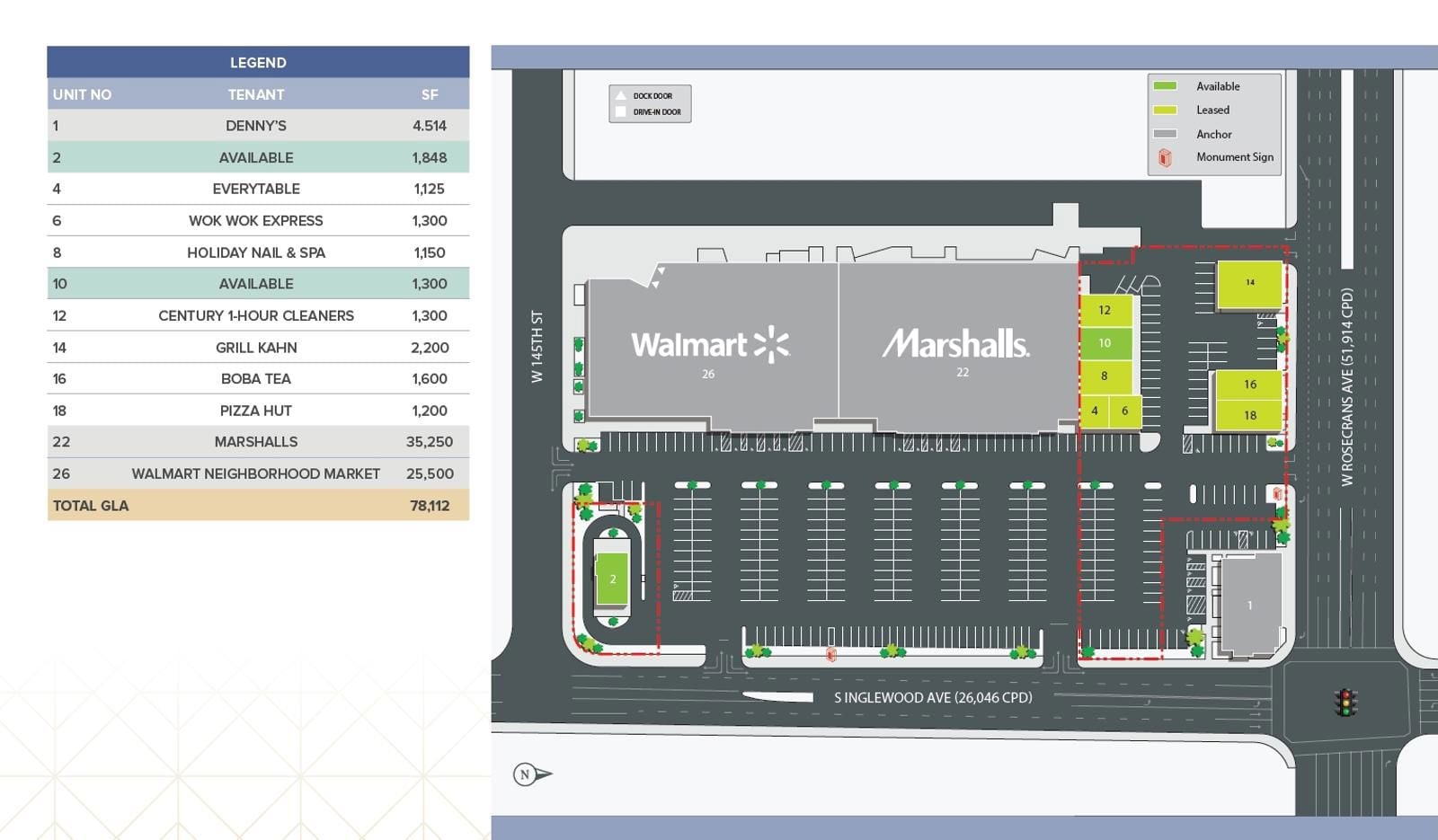Select the green Available unit 10 on the map
1438x840 pixels.
(x=1105, y=343)
